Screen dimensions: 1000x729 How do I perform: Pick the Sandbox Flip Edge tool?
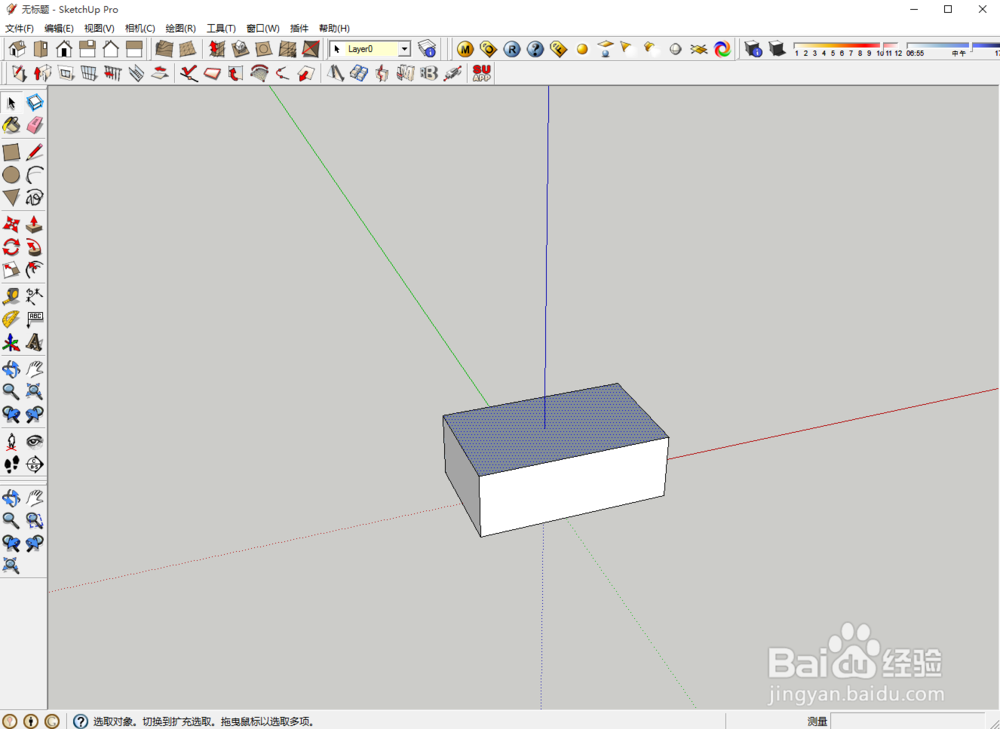[x=311, y=49]
